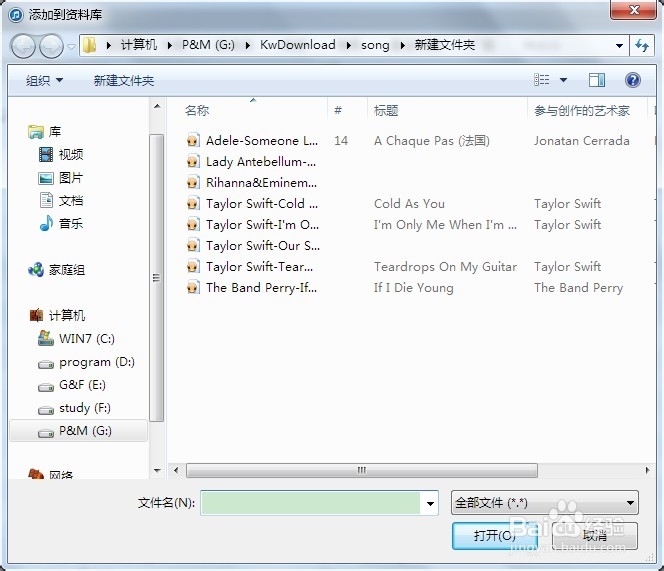This screenshot has height=571, width=664.
Task: Select the Taylor Swift-Tear... file
Action: pyautogui.click(x=250, y=267)
